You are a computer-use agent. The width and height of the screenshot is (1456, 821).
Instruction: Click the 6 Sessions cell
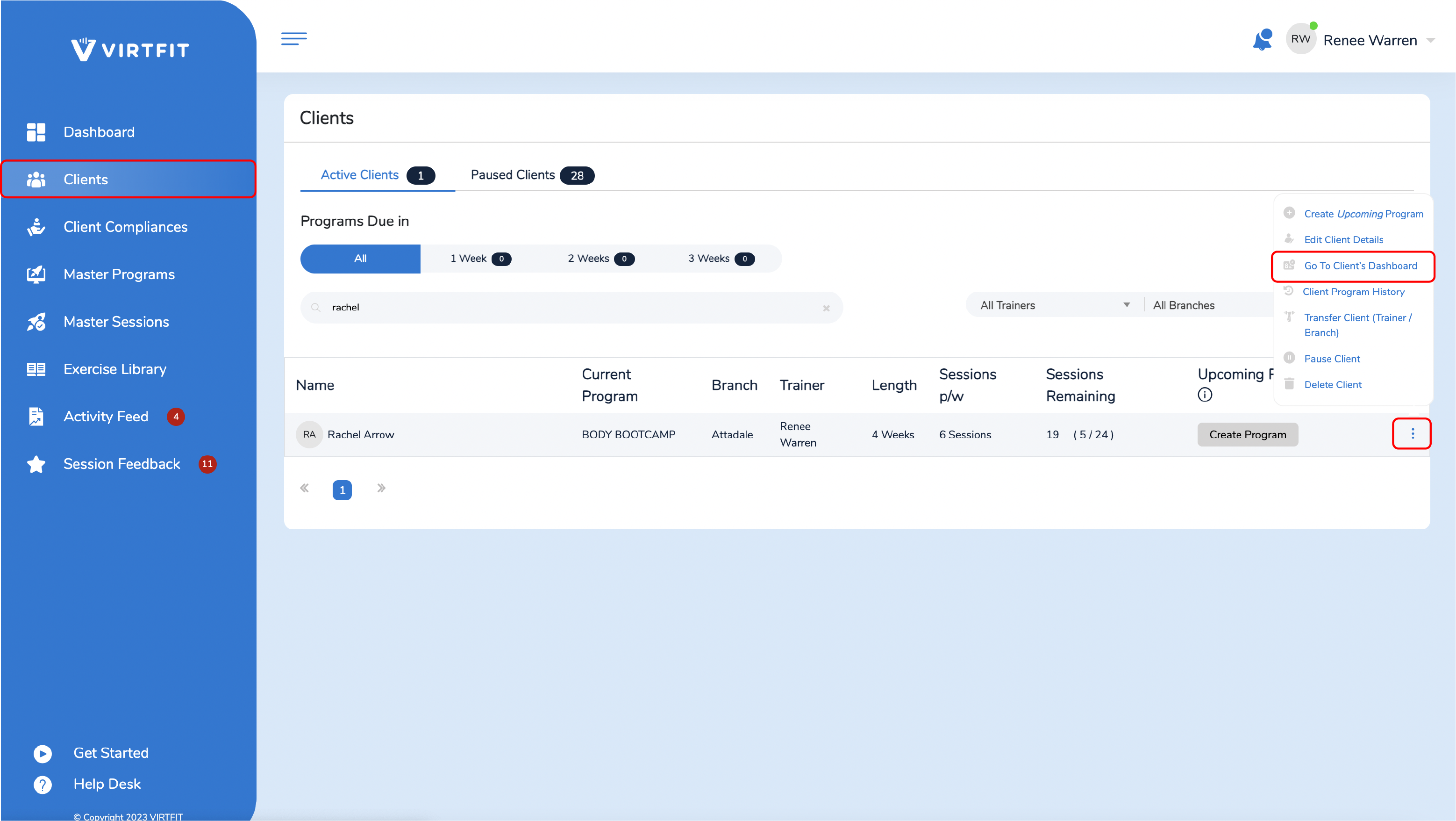[x=965, y=435]
